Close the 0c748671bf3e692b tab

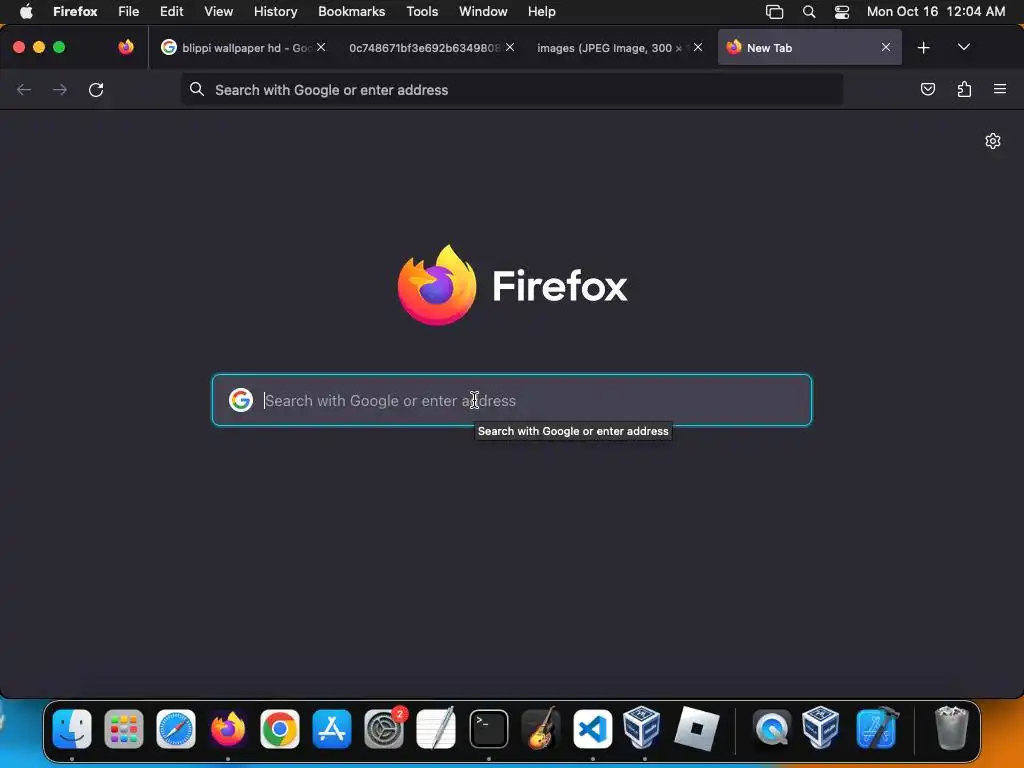pyautogui.click(x=510, y=47)
